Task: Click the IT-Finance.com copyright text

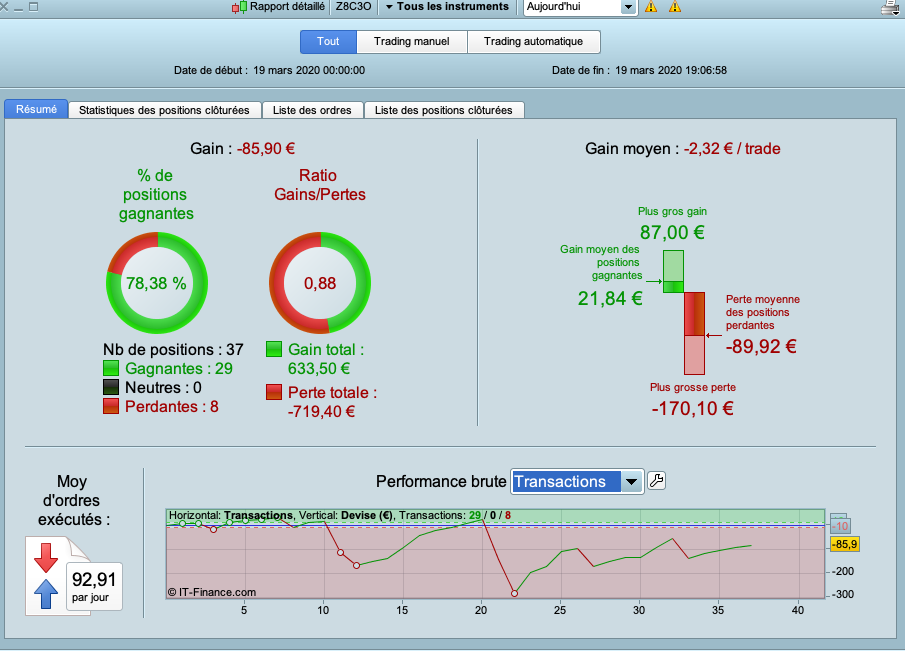Action: click(x=212, y=592)
